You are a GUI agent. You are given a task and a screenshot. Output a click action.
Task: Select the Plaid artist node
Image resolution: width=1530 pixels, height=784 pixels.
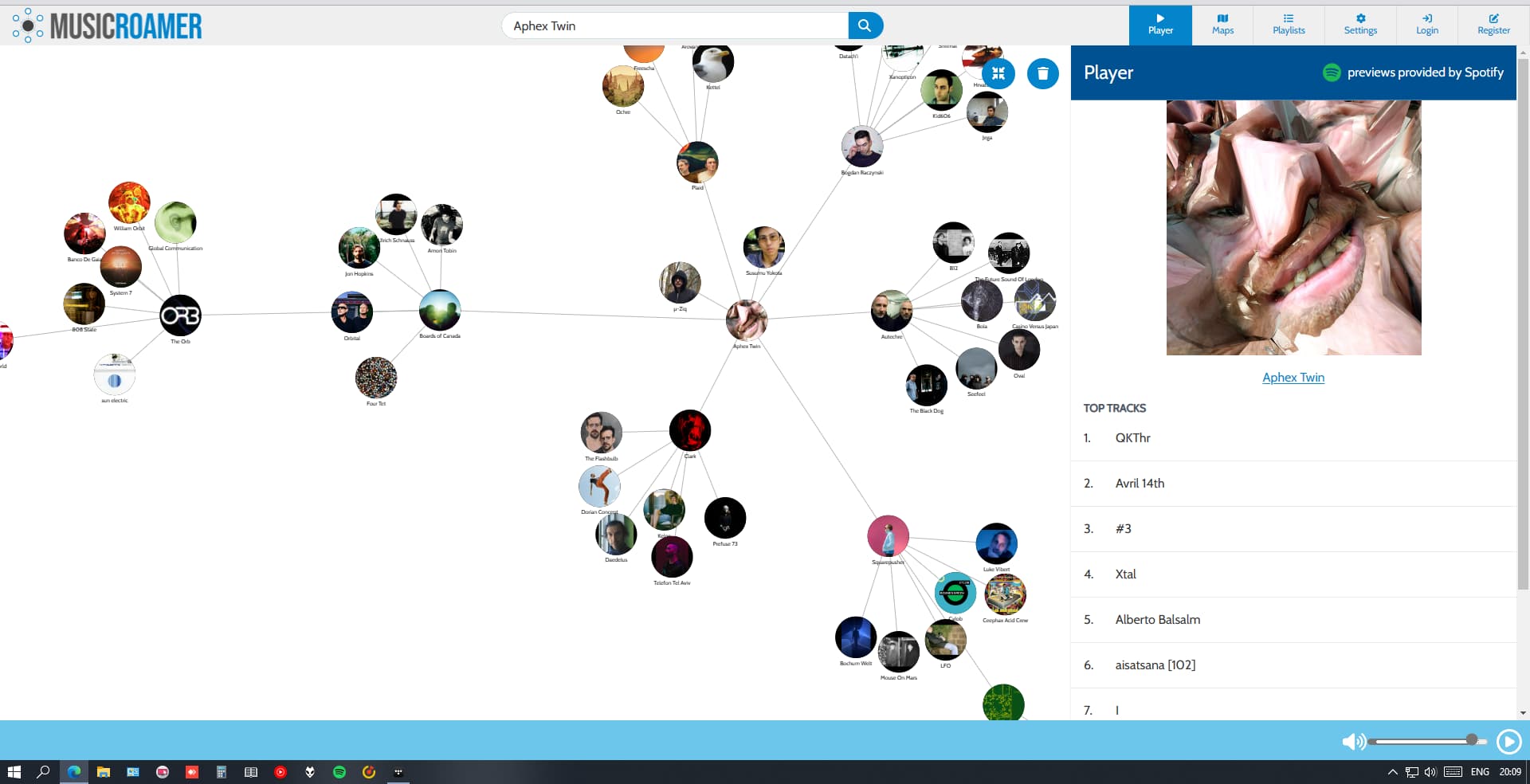[x=697, y=163]
